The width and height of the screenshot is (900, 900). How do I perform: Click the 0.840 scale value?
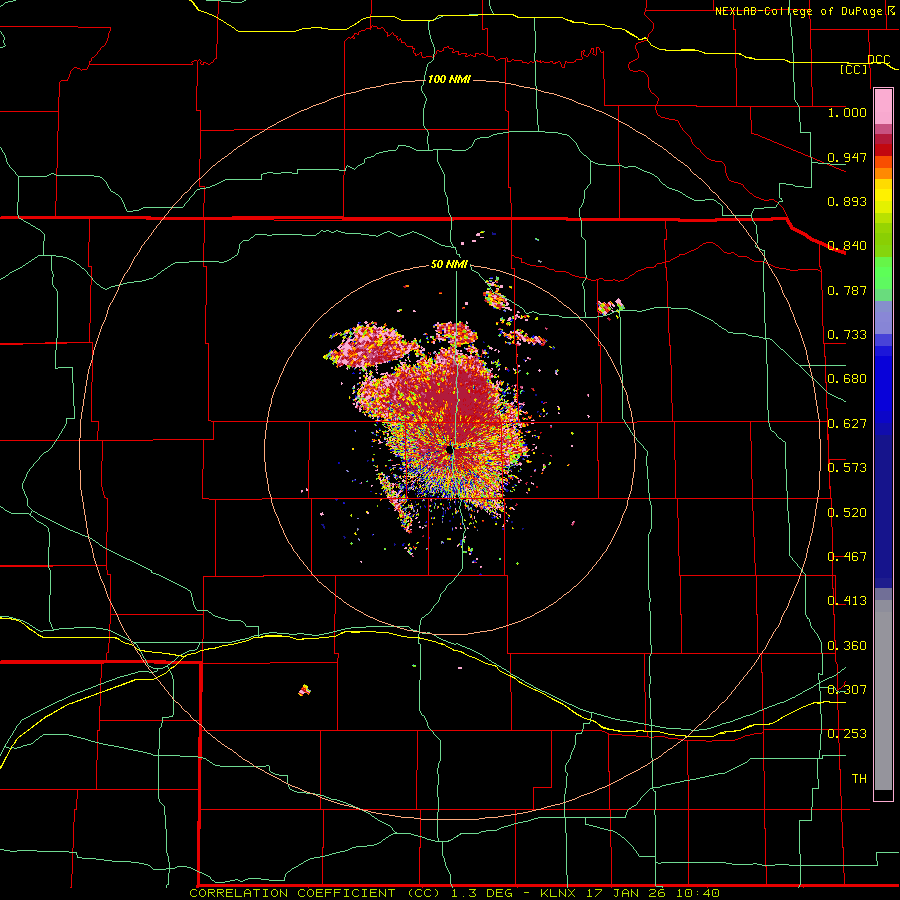point(847,246)
